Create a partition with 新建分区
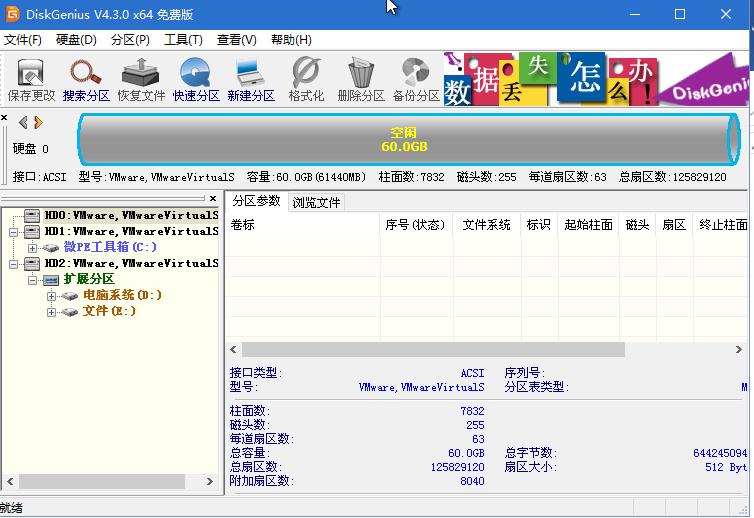 [251, 80]
